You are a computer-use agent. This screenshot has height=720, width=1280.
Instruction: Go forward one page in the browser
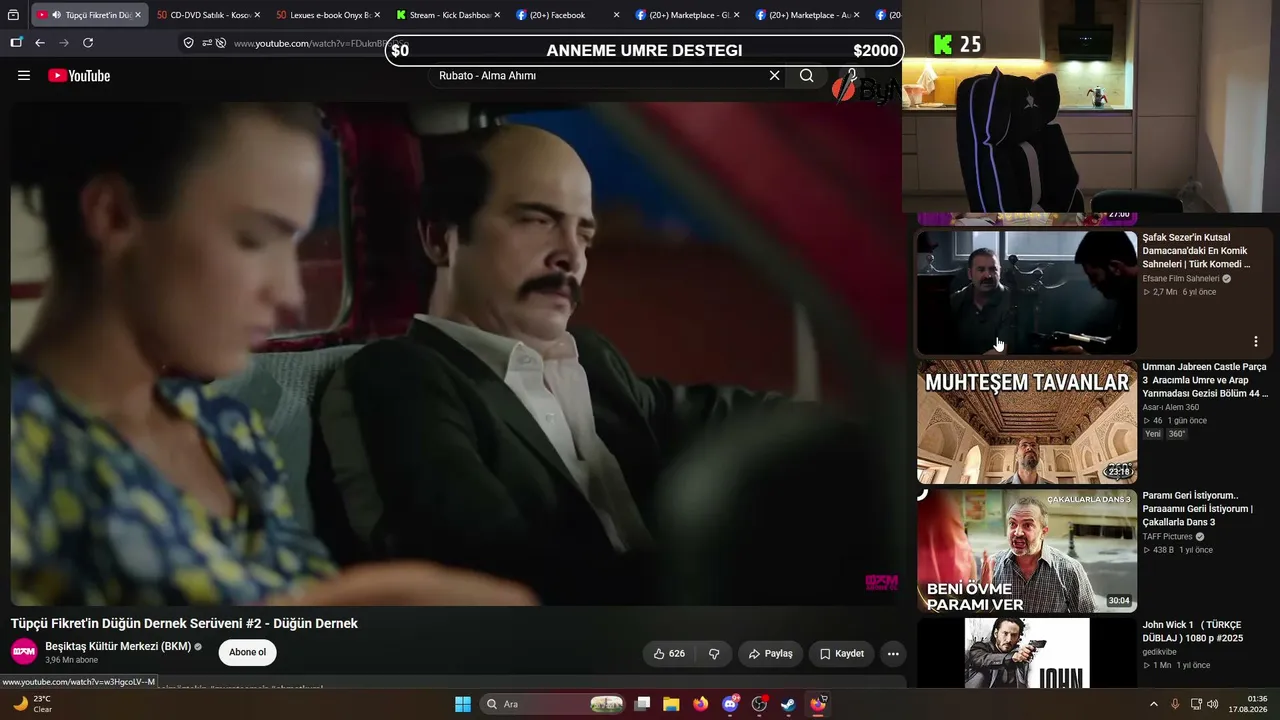point(64,43)
